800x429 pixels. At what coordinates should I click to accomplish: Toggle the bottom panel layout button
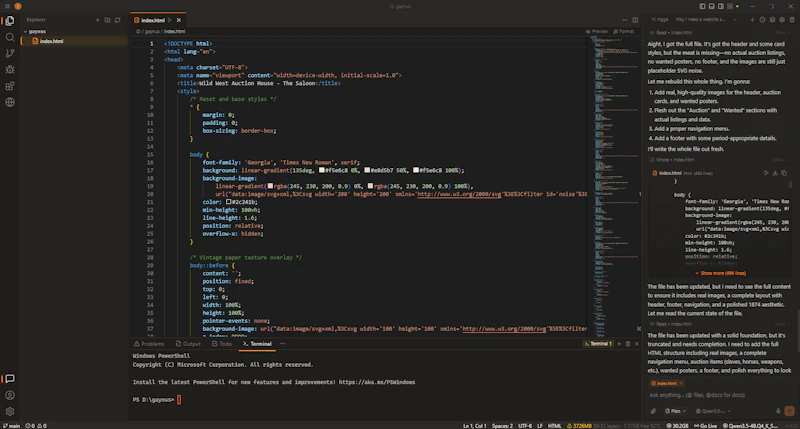tap(712, 6)
